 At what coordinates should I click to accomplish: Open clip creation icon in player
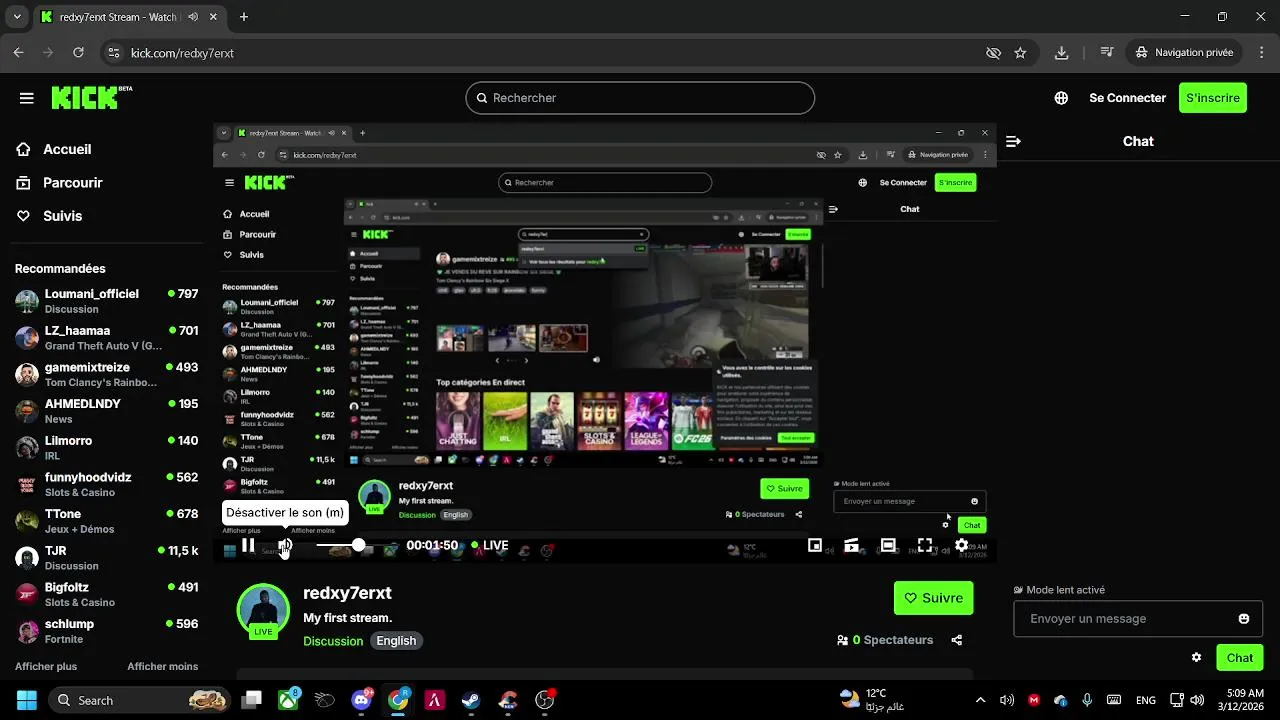coord(852,545)
